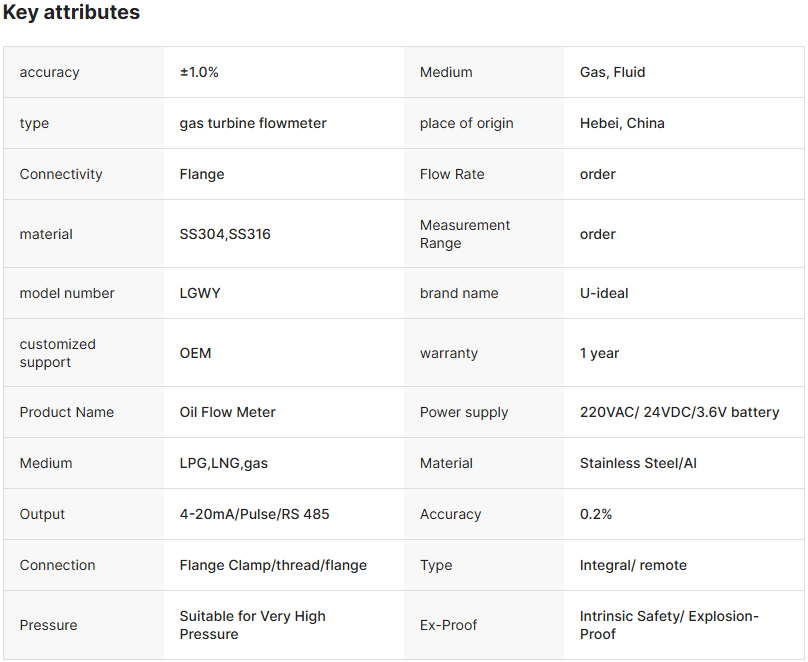
Task: Select the 220VAC/ 24VDC/3.6V battery value
Action: coord(679,412)
